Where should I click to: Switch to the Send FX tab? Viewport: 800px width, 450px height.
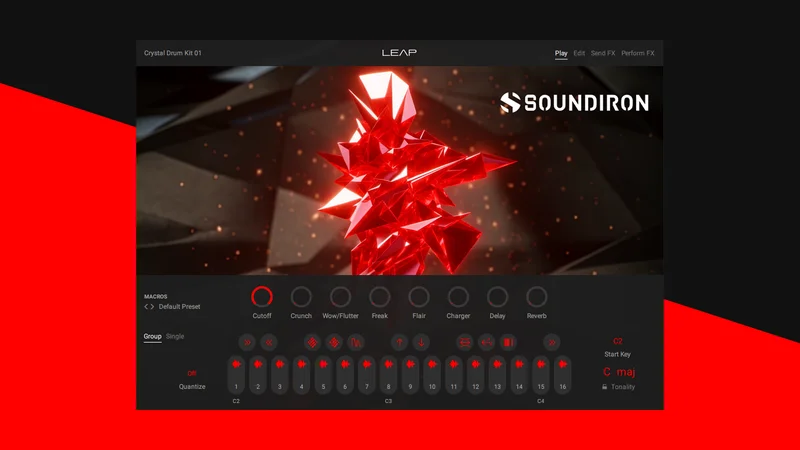(603, 53)
